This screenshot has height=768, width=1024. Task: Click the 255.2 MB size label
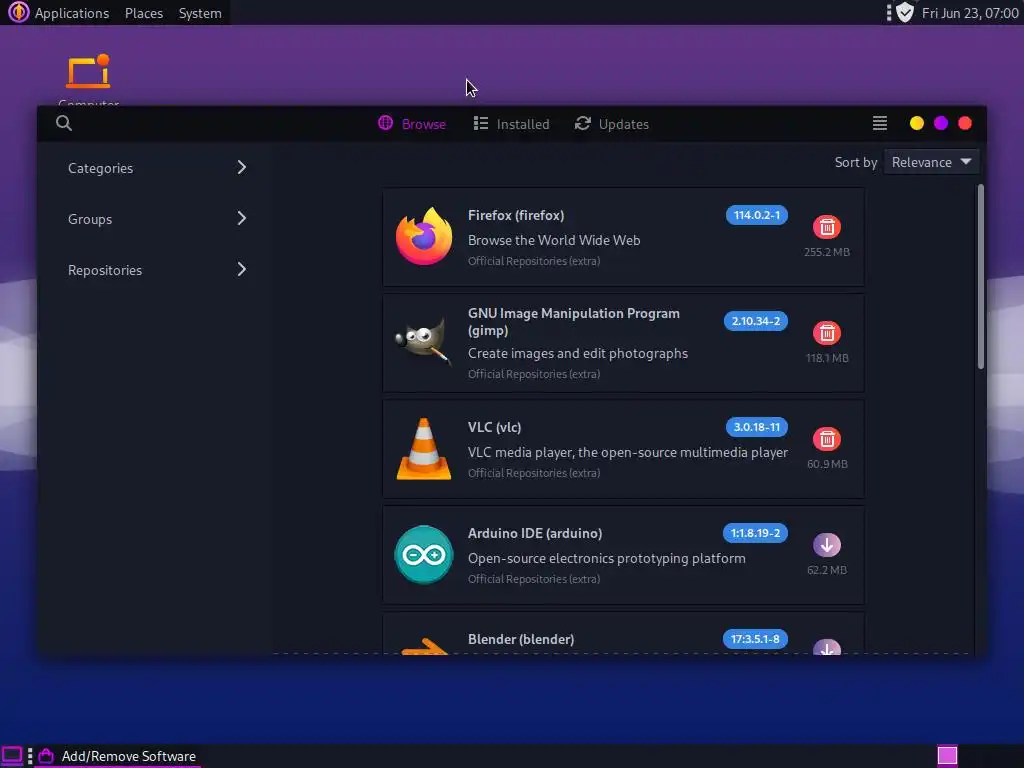[827, 252]
